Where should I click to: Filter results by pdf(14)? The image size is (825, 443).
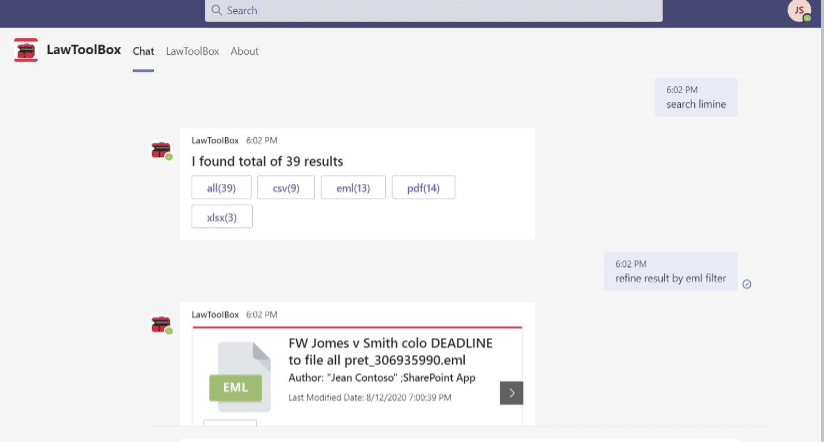423,188
